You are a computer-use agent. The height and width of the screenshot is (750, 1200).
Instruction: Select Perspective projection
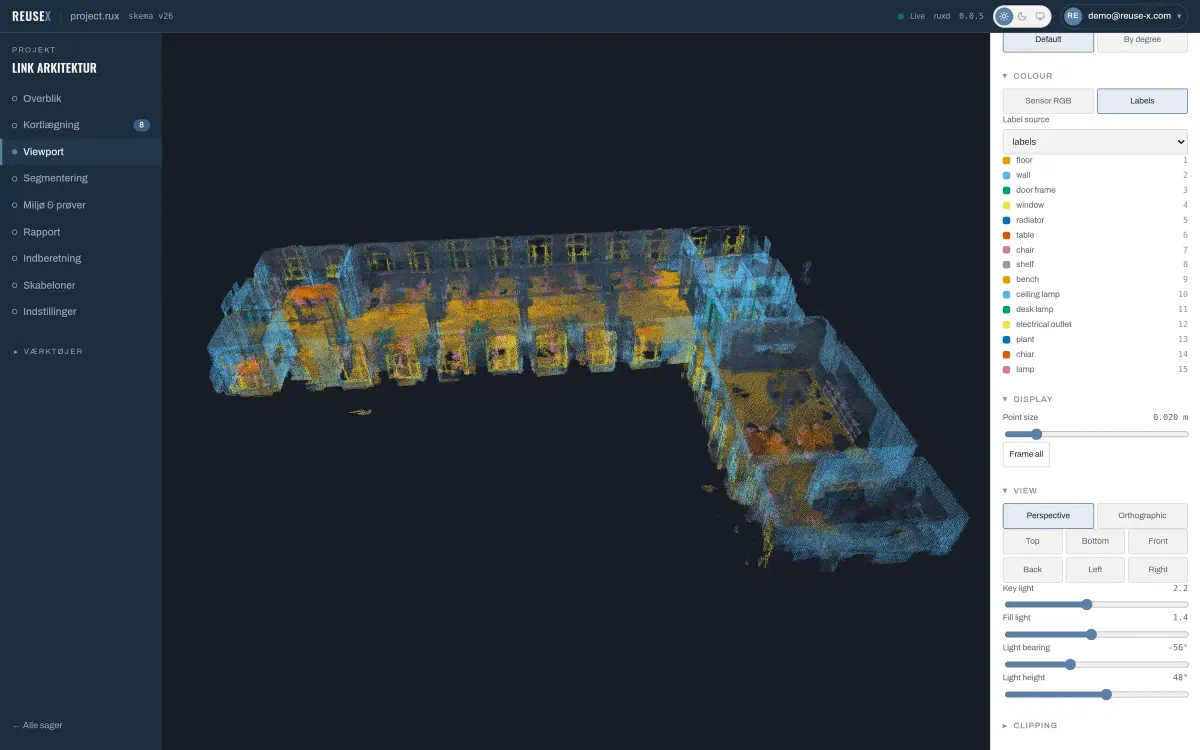pos(1048,516)
